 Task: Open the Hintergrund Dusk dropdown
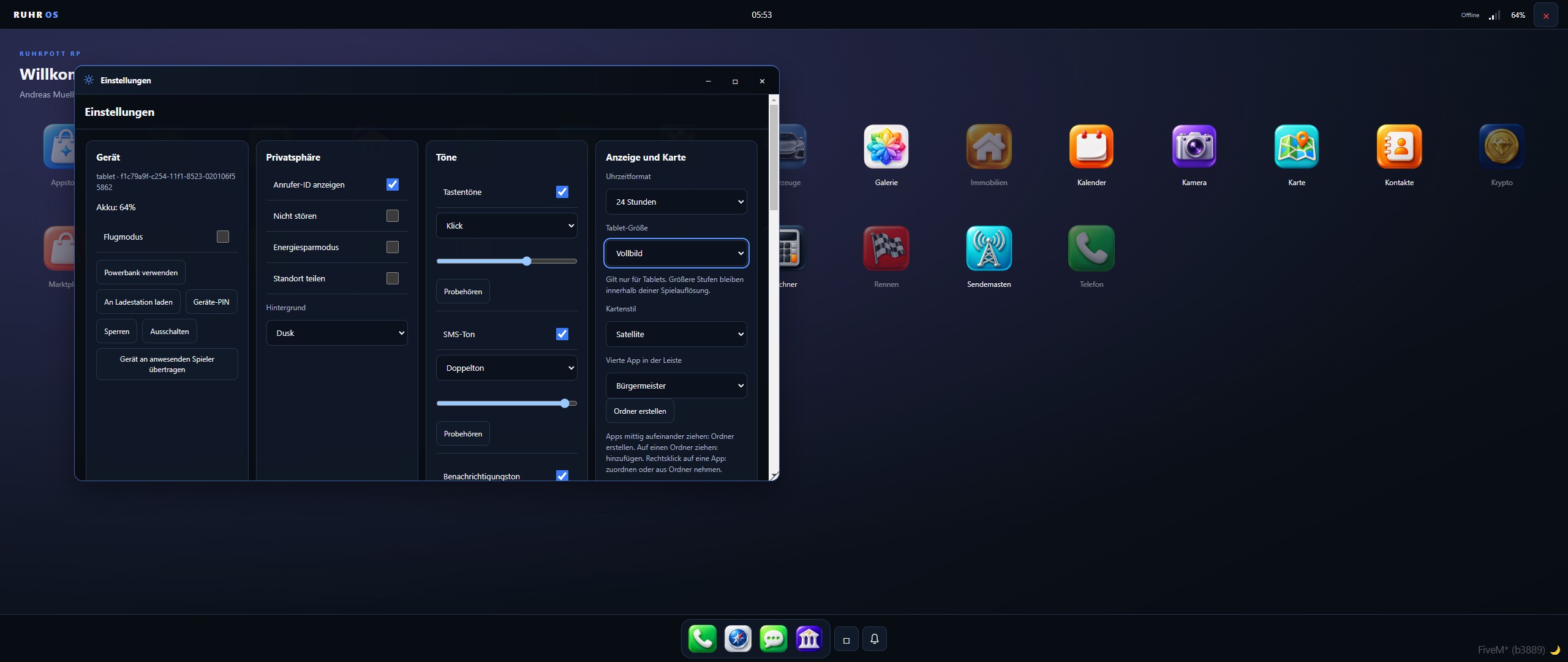click(x=337, y=333)
